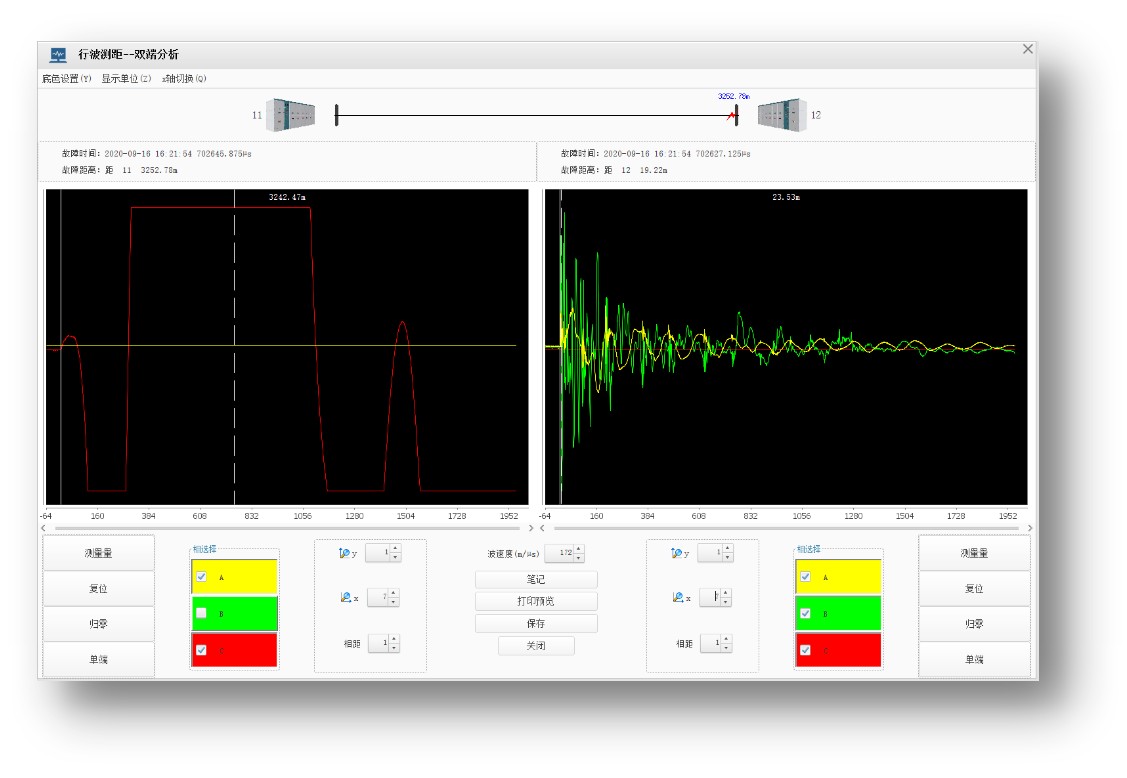The image size is (1127, 778).
Task: Increase station 11 相距 value with up arrow
Action: click(x=394, y=639)
